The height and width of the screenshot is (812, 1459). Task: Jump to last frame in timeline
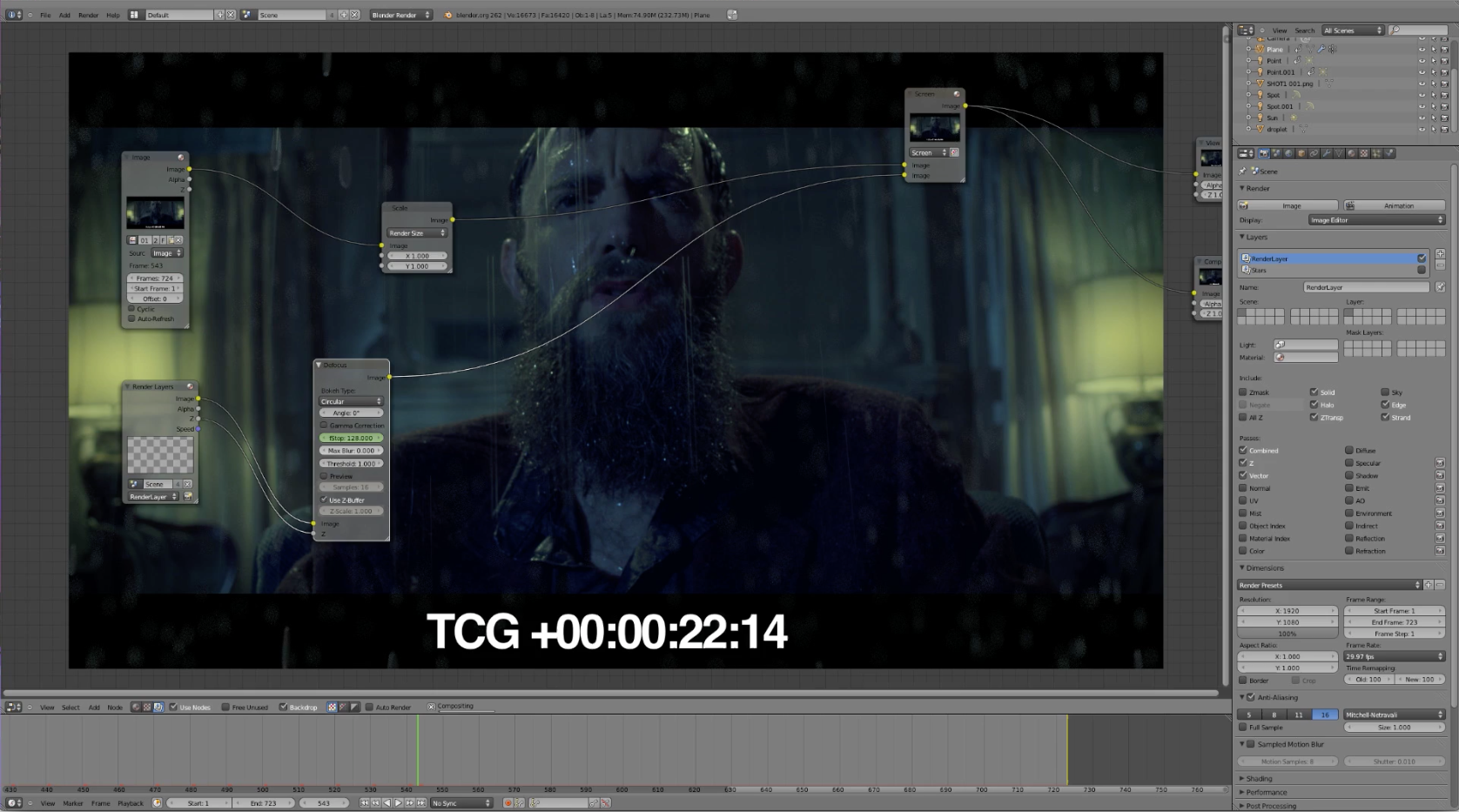pyautogui.click(x=420, y=802)
